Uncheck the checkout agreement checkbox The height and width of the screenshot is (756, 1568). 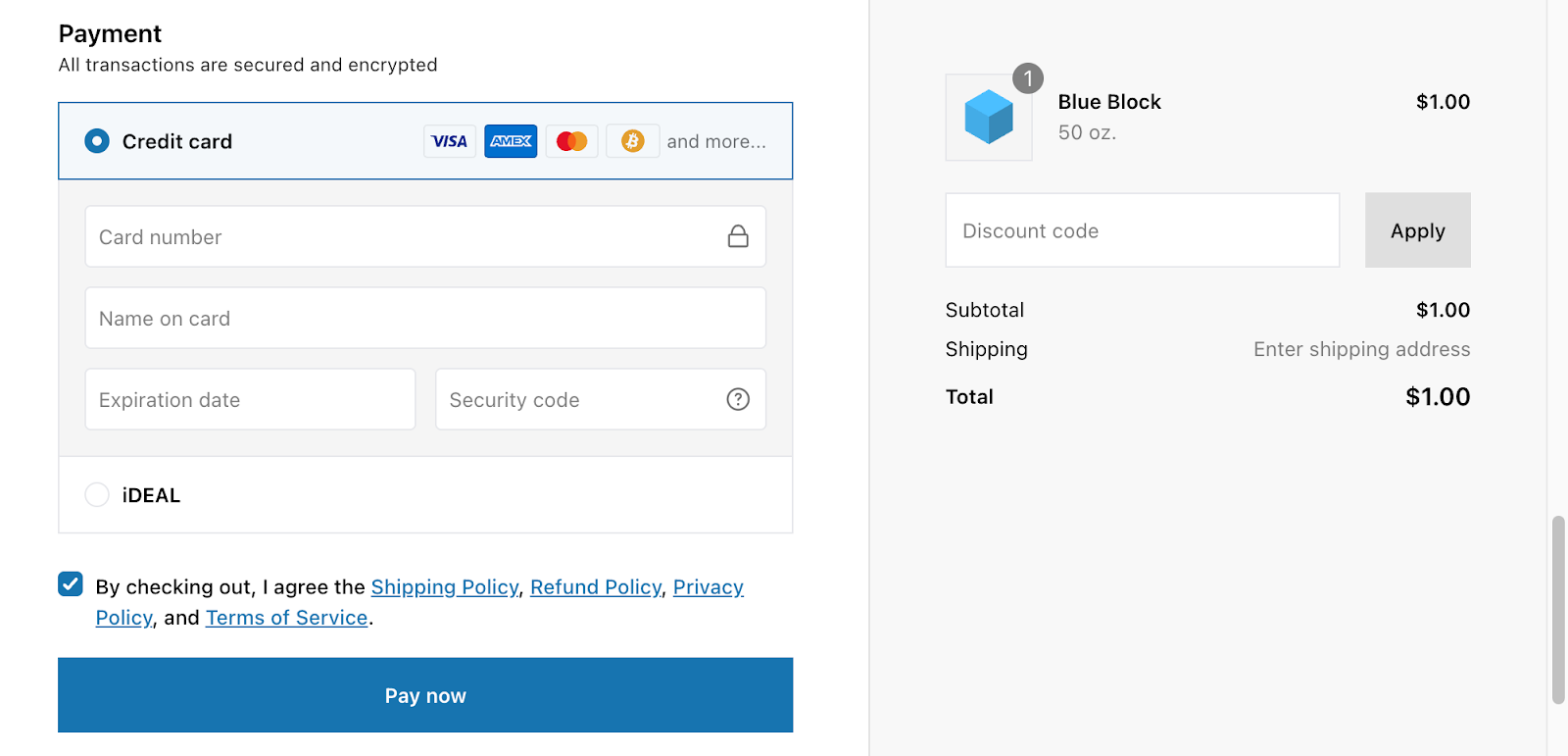pyautogui.click(x=70, y=583)
